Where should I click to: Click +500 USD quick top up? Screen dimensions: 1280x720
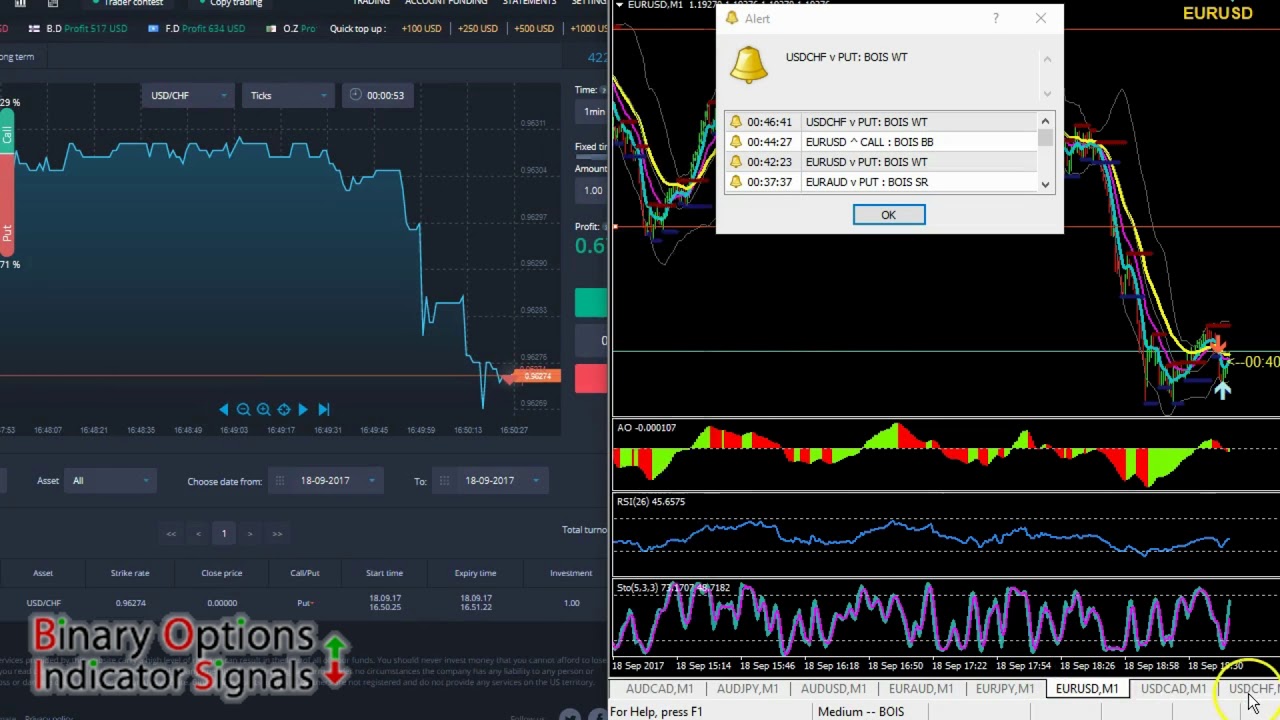click(534, 28)
